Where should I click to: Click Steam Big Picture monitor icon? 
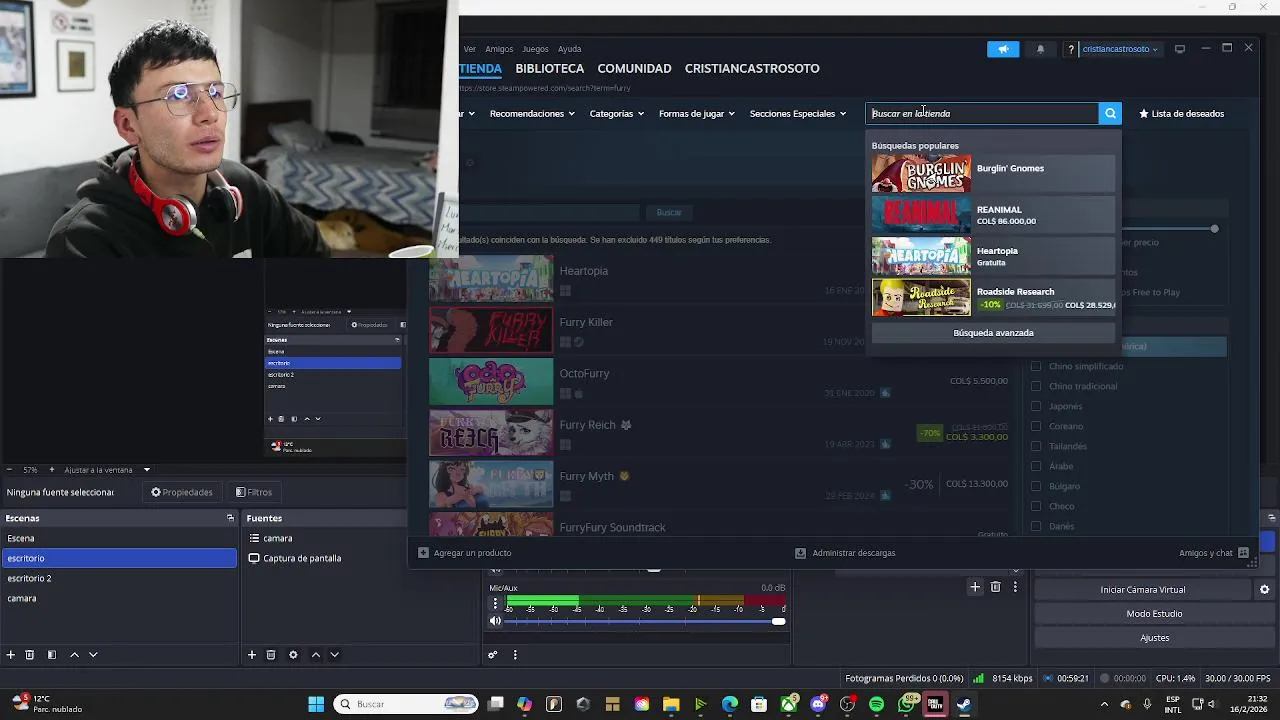pyautogui.click(x=1180, y=49)
